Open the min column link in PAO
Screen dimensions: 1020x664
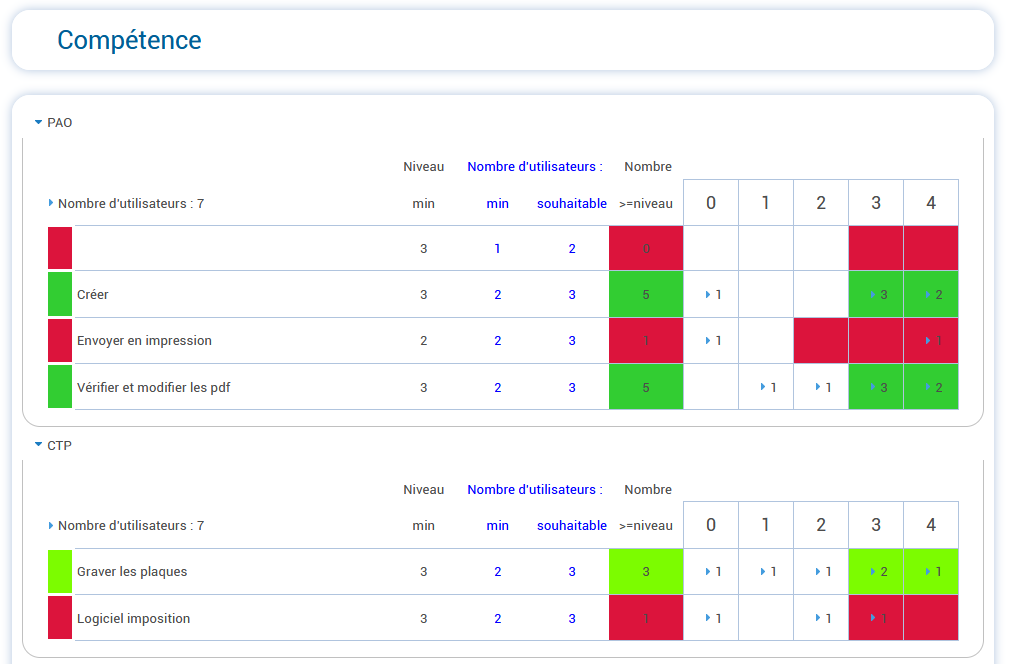[x=497, y=203]
